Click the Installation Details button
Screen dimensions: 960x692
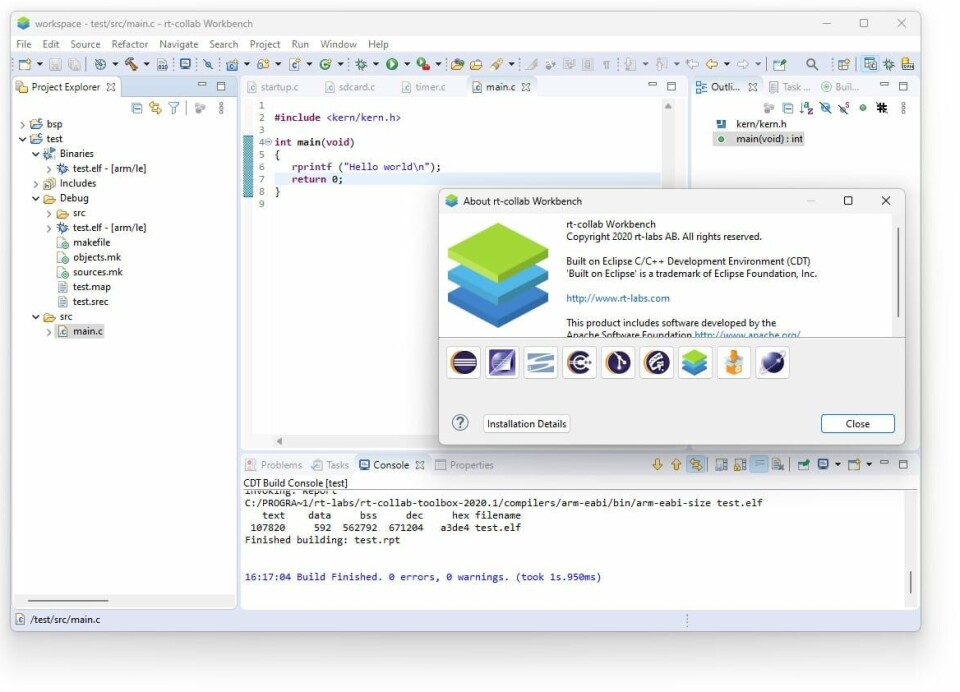pyautogui.click(x=526, y=424)
